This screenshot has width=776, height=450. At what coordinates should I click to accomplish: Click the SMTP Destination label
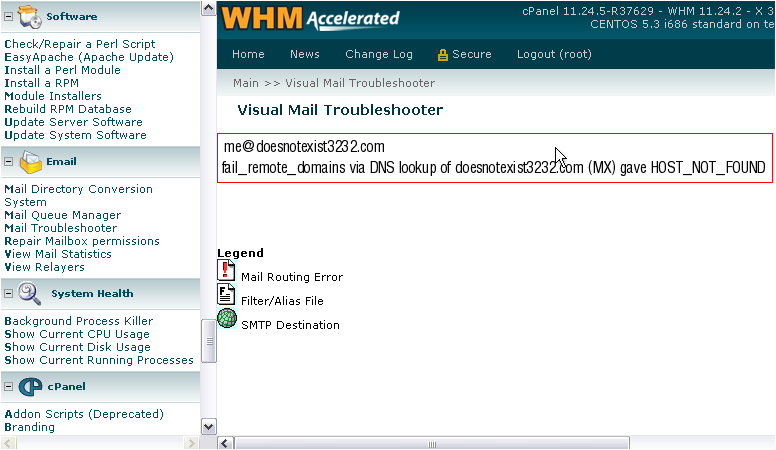(x=291, y=325)
